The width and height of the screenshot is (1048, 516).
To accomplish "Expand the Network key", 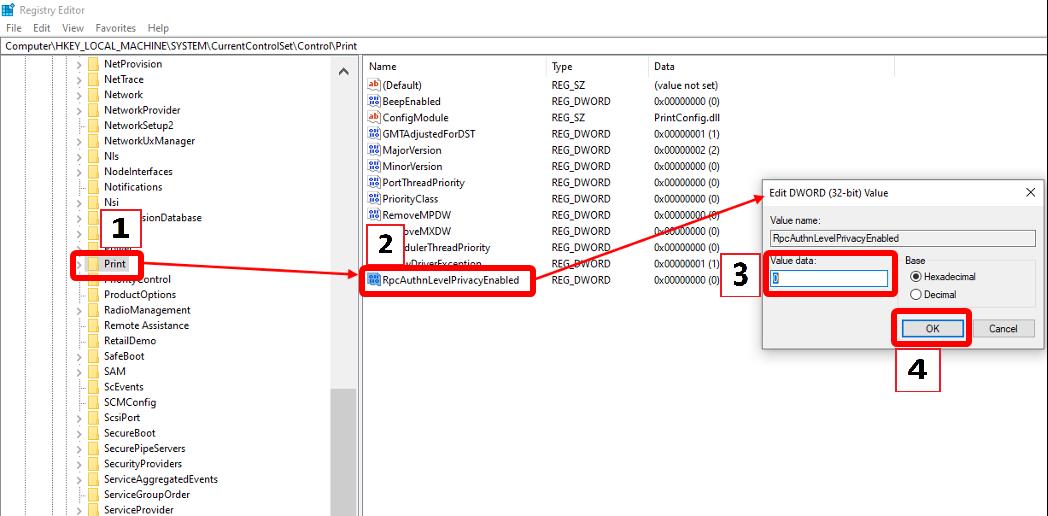I will point(78,95).
